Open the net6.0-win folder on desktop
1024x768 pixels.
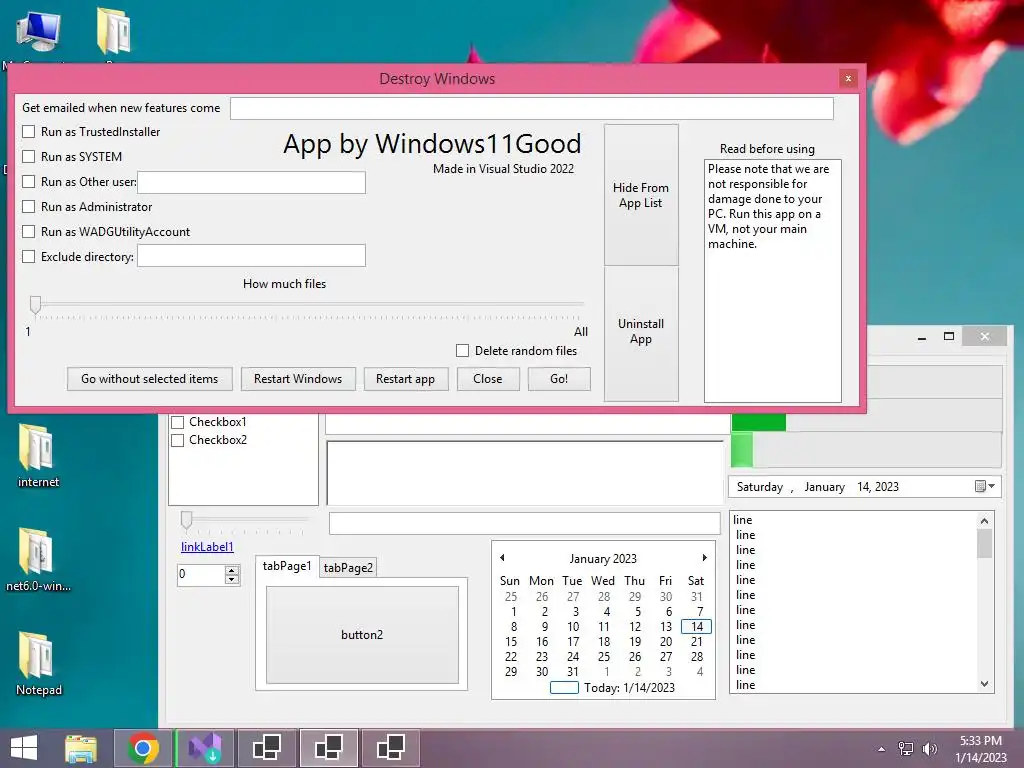pyautogui.click(x=38, y=559)
